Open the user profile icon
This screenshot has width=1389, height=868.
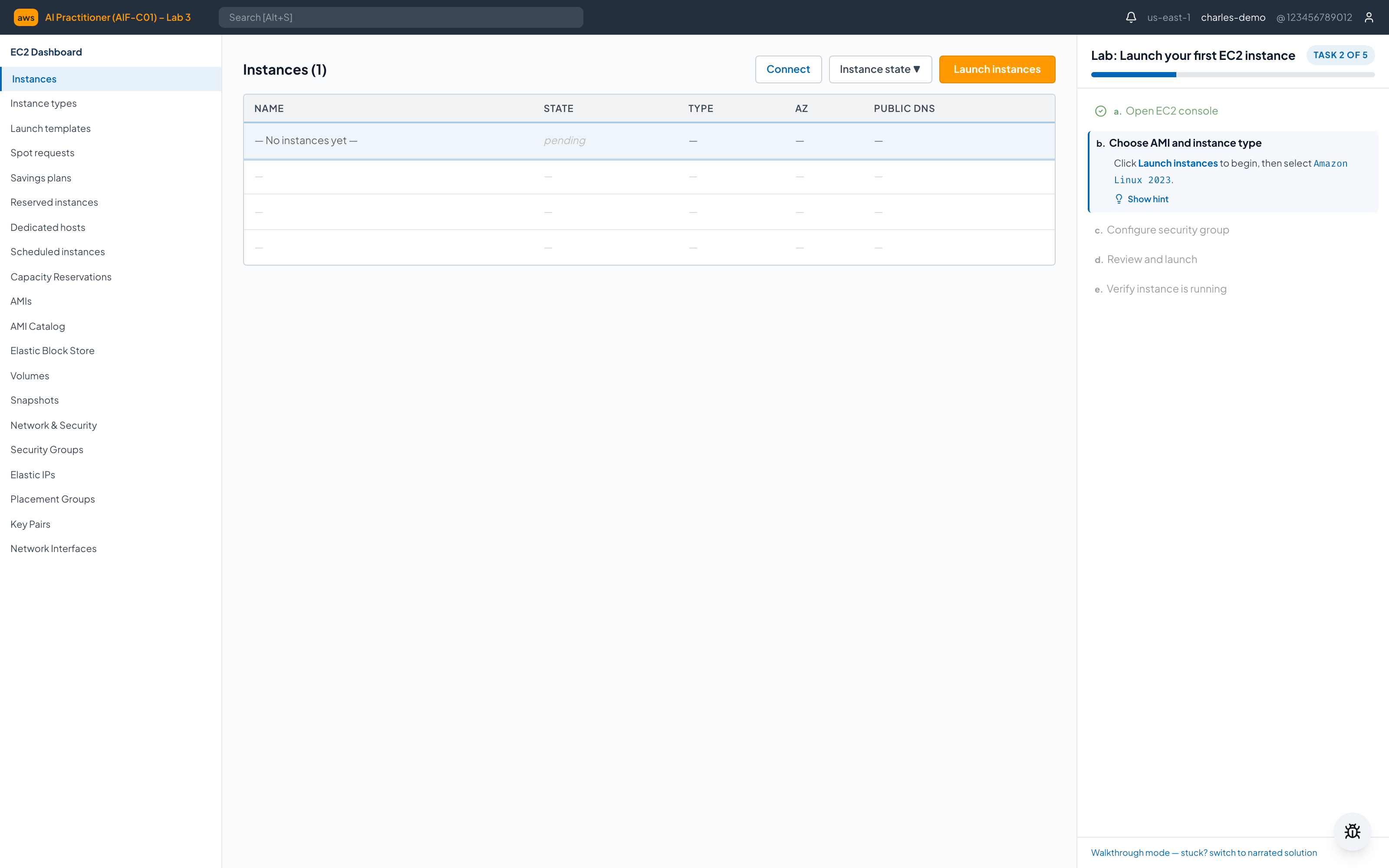(x=1369, y=17)
